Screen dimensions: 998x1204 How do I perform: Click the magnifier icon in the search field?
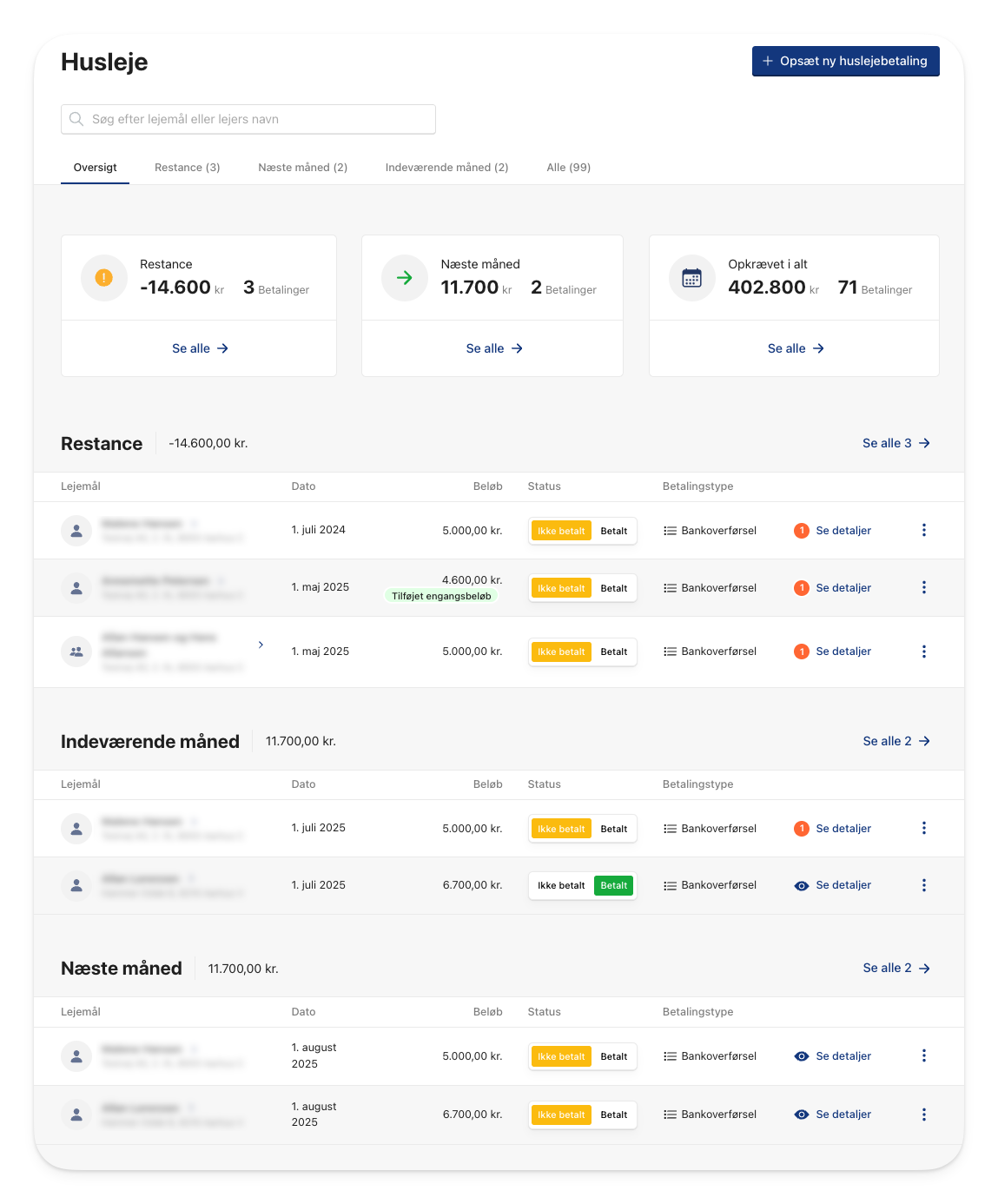click(x=76, y=119)
